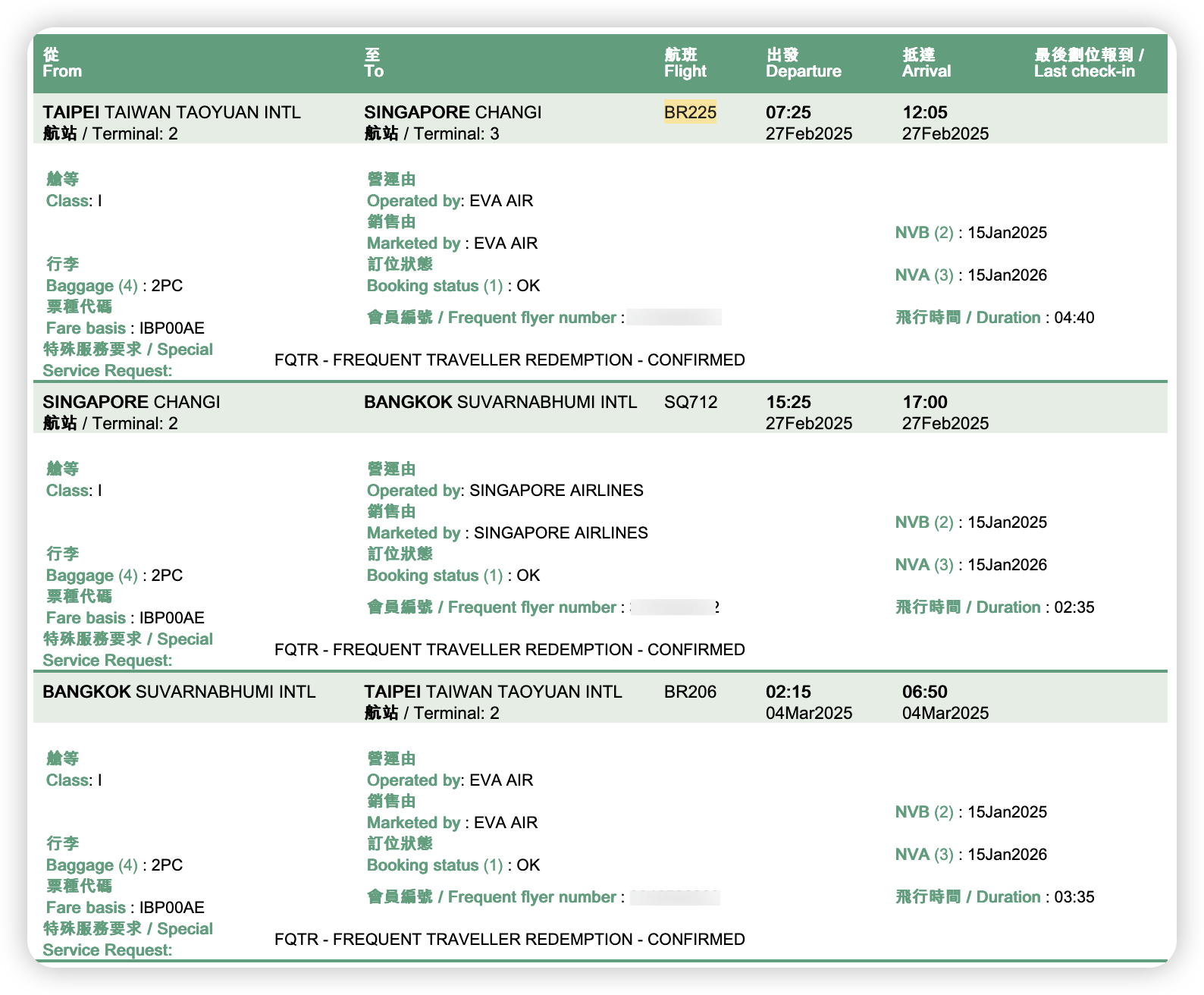Click the BR206 flight number
Screen dimensions: 1204x995
tap(690, 692)
